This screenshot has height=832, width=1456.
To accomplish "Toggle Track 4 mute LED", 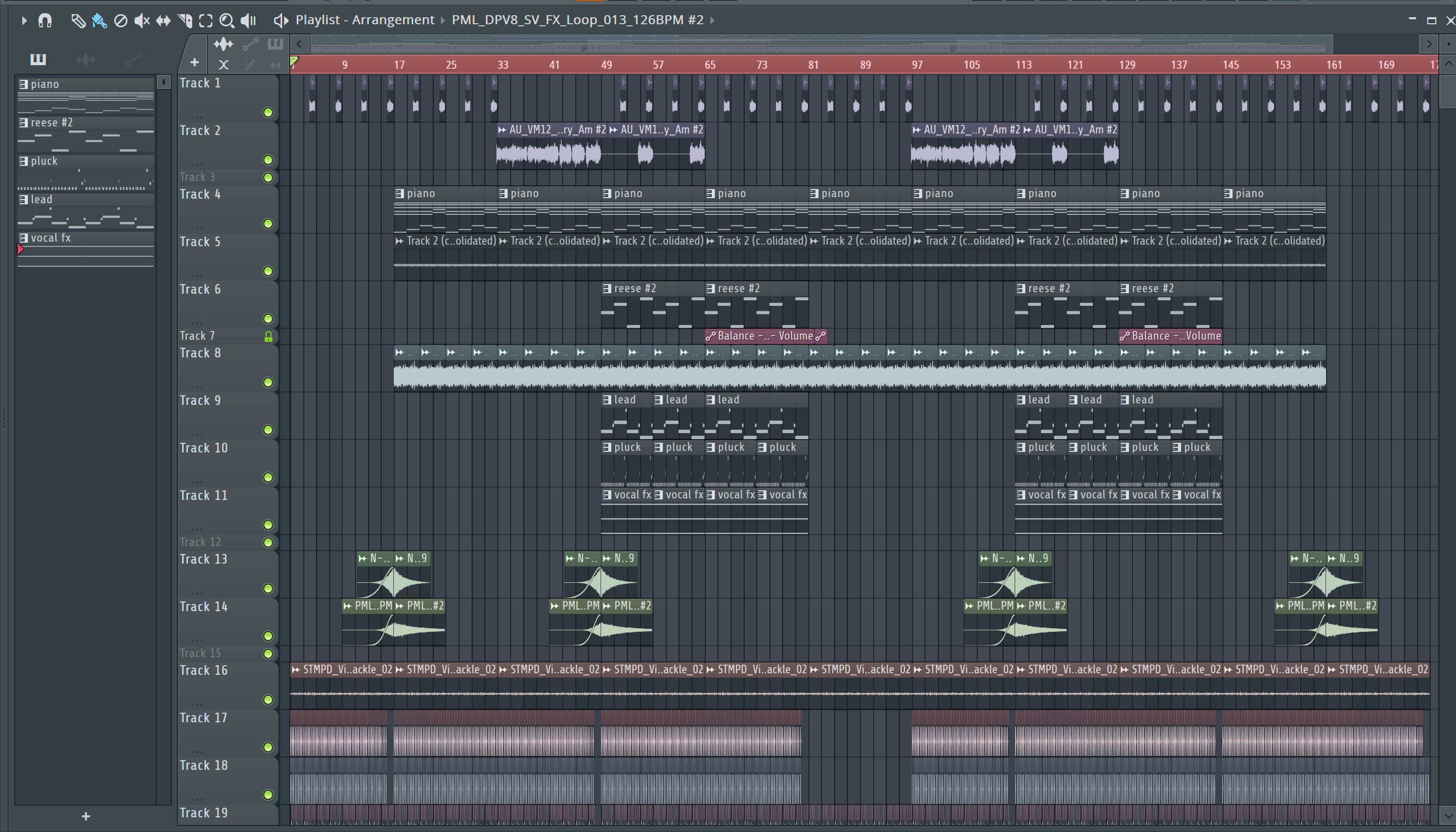I will click(268, 223).
